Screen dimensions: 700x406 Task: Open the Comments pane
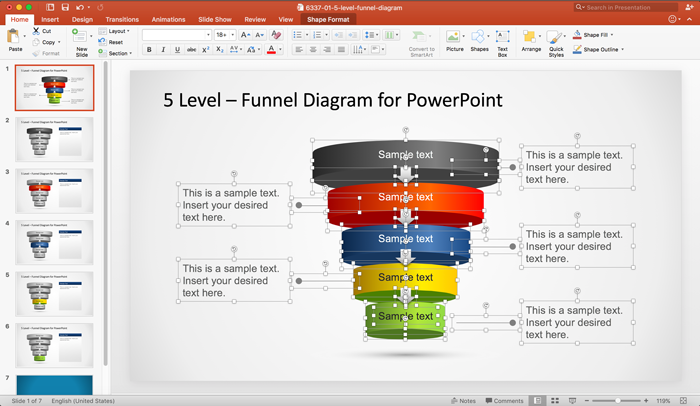point(504,401)
